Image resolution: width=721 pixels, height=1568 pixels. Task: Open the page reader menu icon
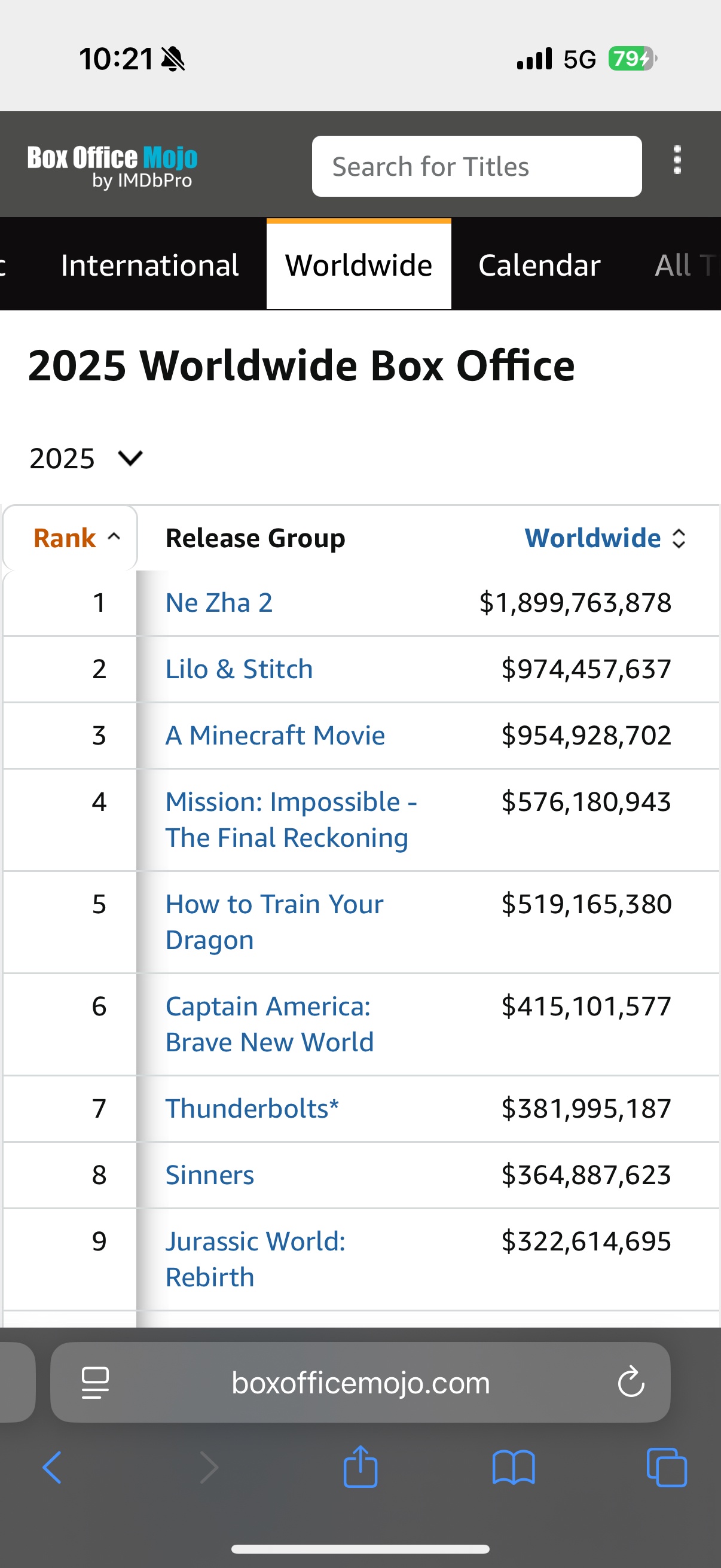pos(96,1383)
